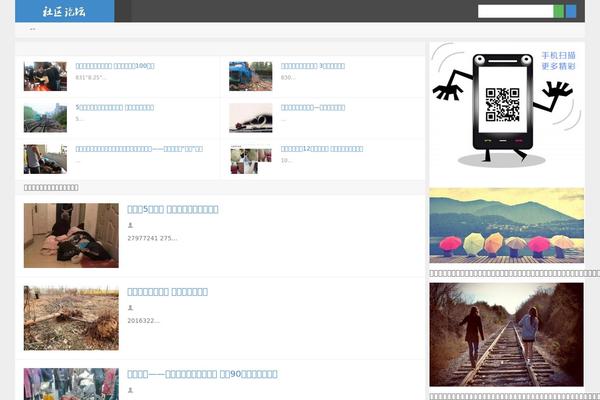Open the article title containing 90
Viewport: 600px width, 400px height.
click(x=202, y=374)
